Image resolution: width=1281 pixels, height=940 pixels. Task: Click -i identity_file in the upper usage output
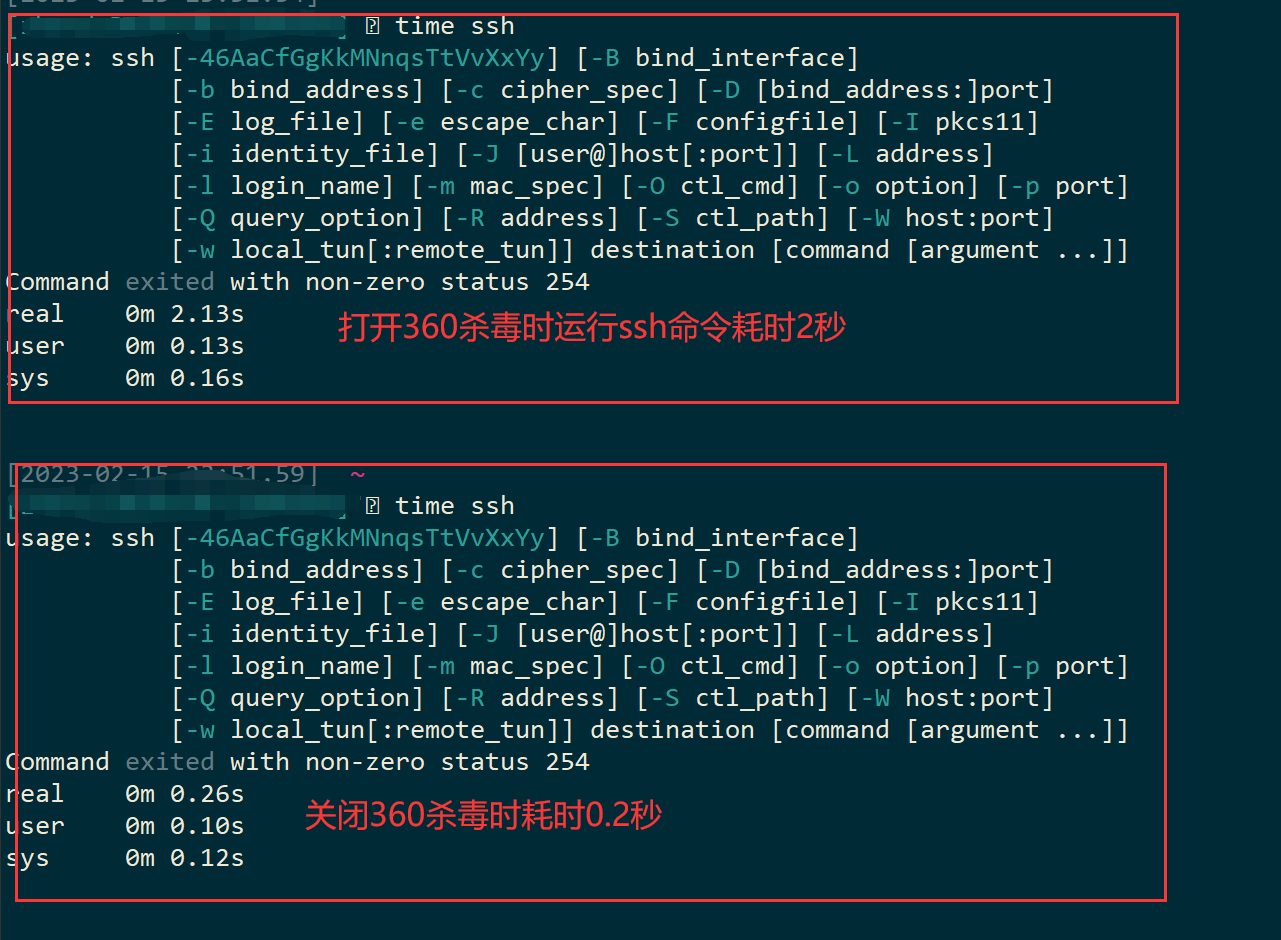click(305, 154)
